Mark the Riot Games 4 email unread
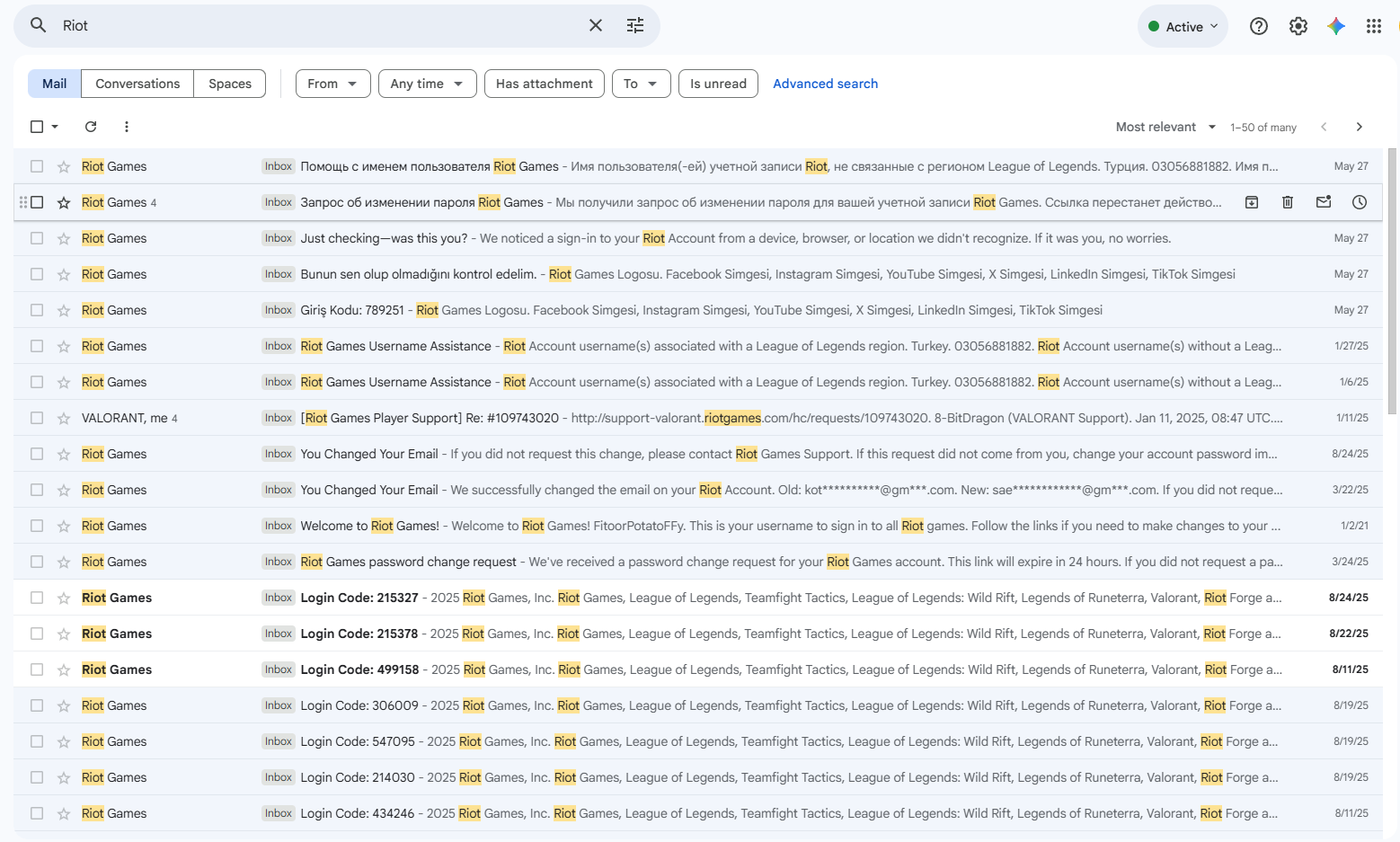The width and height of the screenshot is (1400, 842). 1324,202
